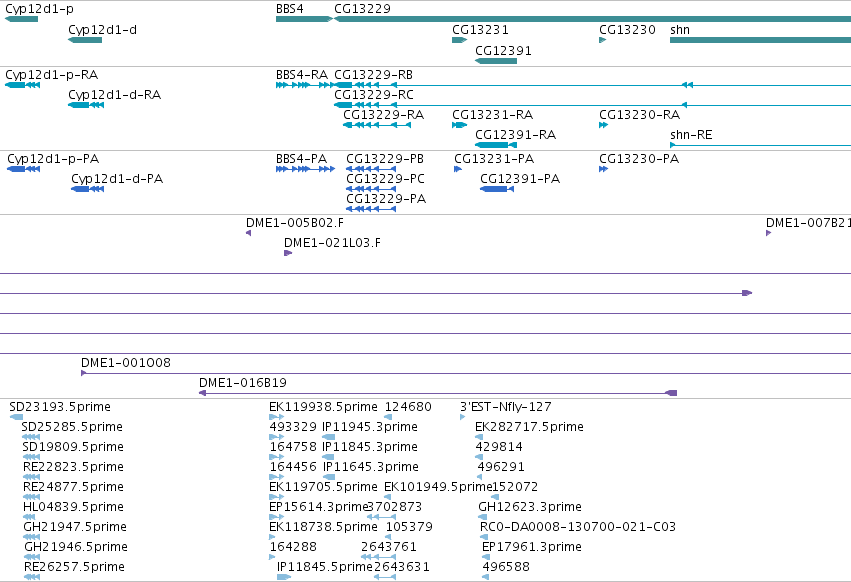Select the BBS4 gene bar
Image resolution: width=851 pixels, height=582 pixels.
tap(304, 19)
